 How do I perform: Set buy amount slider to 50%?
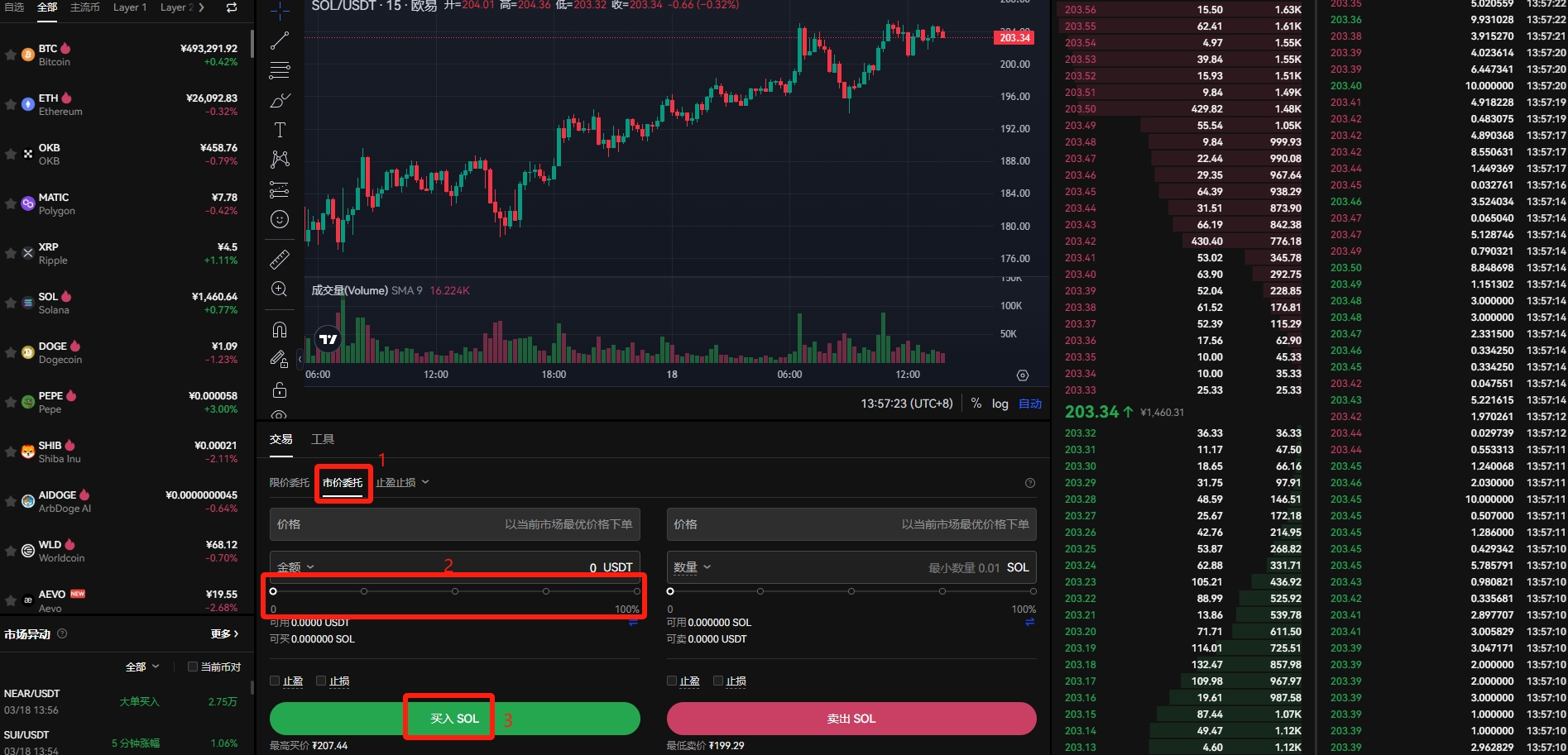tap(455, 591)
